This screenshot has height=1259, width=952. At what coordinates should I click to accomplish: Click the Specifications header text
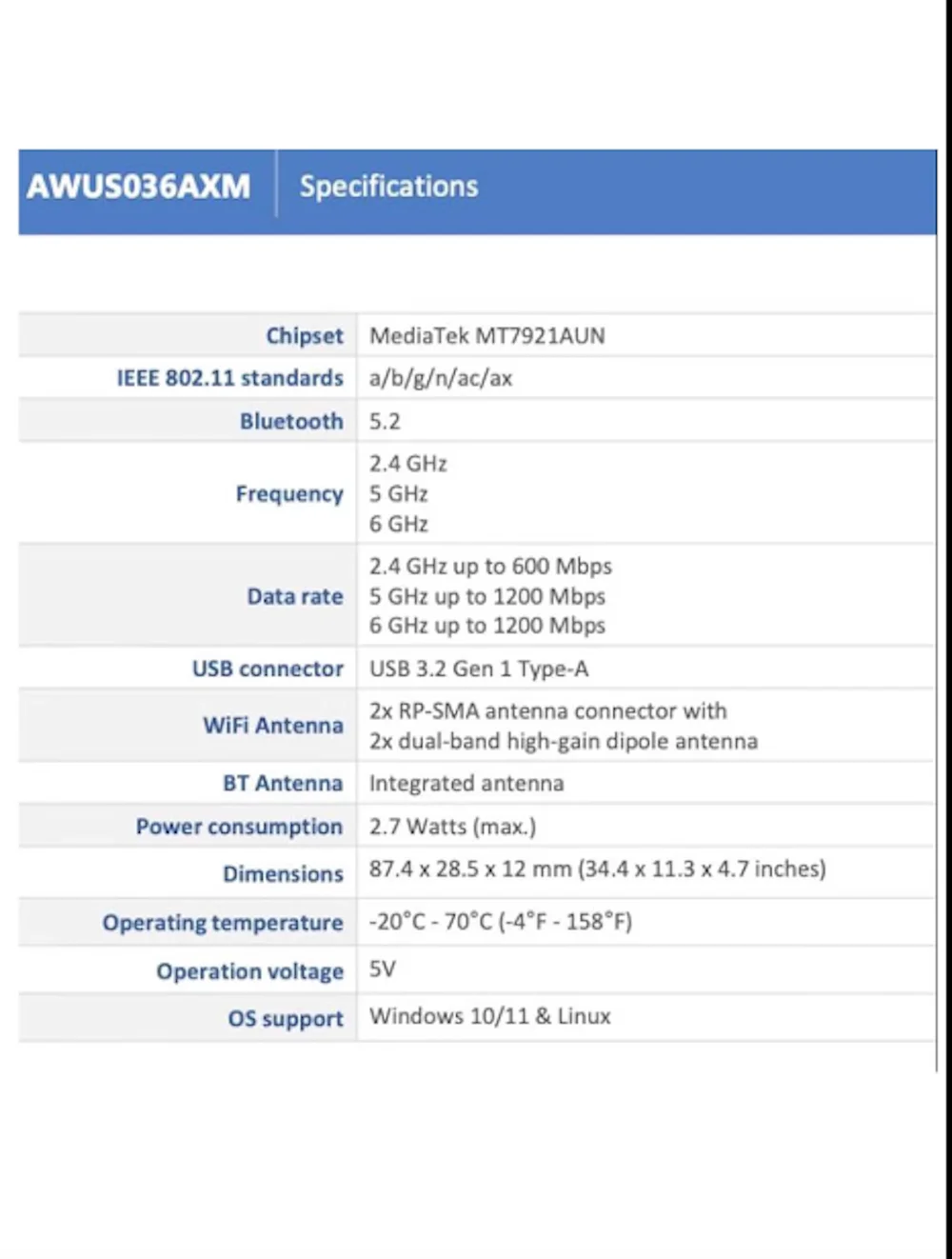389,187
